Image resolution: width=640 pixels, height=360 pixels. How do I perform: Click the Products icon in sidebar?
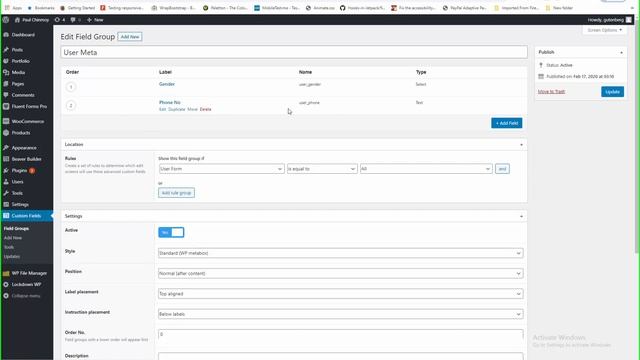coord(6,133)
